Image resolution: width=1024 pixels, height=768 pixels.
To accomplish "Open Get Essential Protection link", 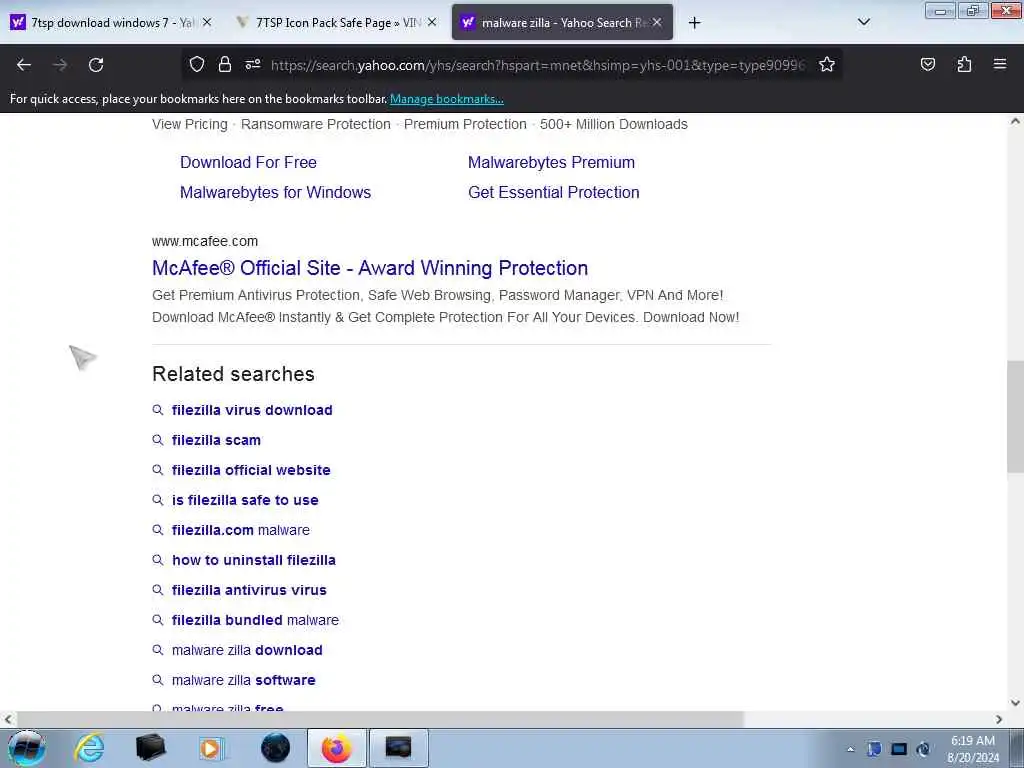I will pos(553,192).
